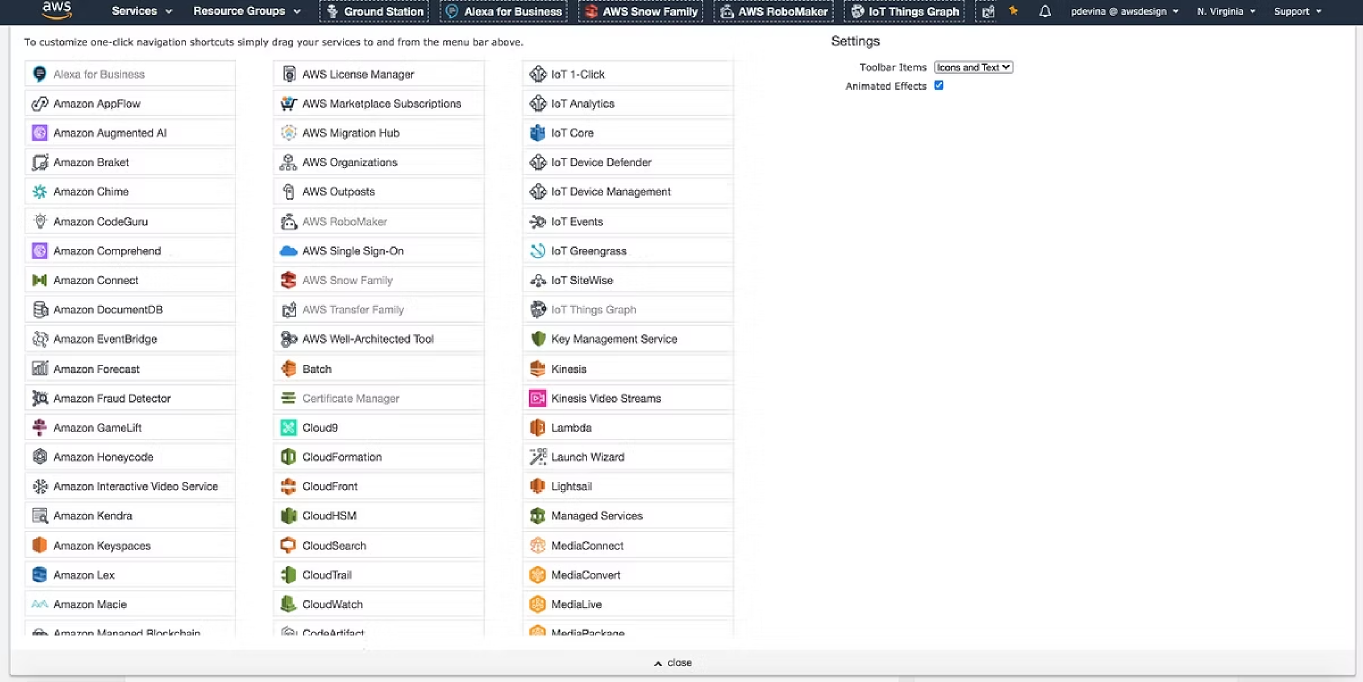Select the CloudTrail service

pos(379,575)
